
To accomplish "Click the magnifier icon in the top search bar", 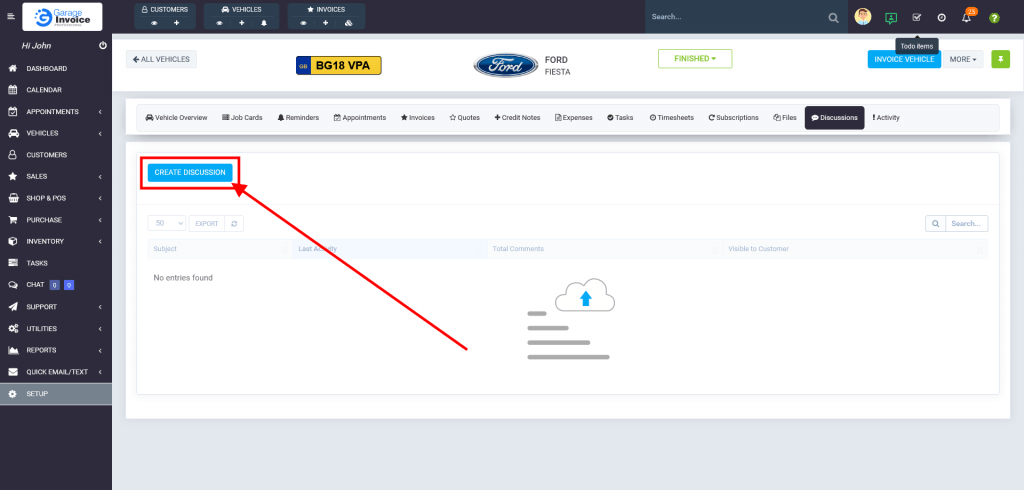I will (x=833, y=18).
